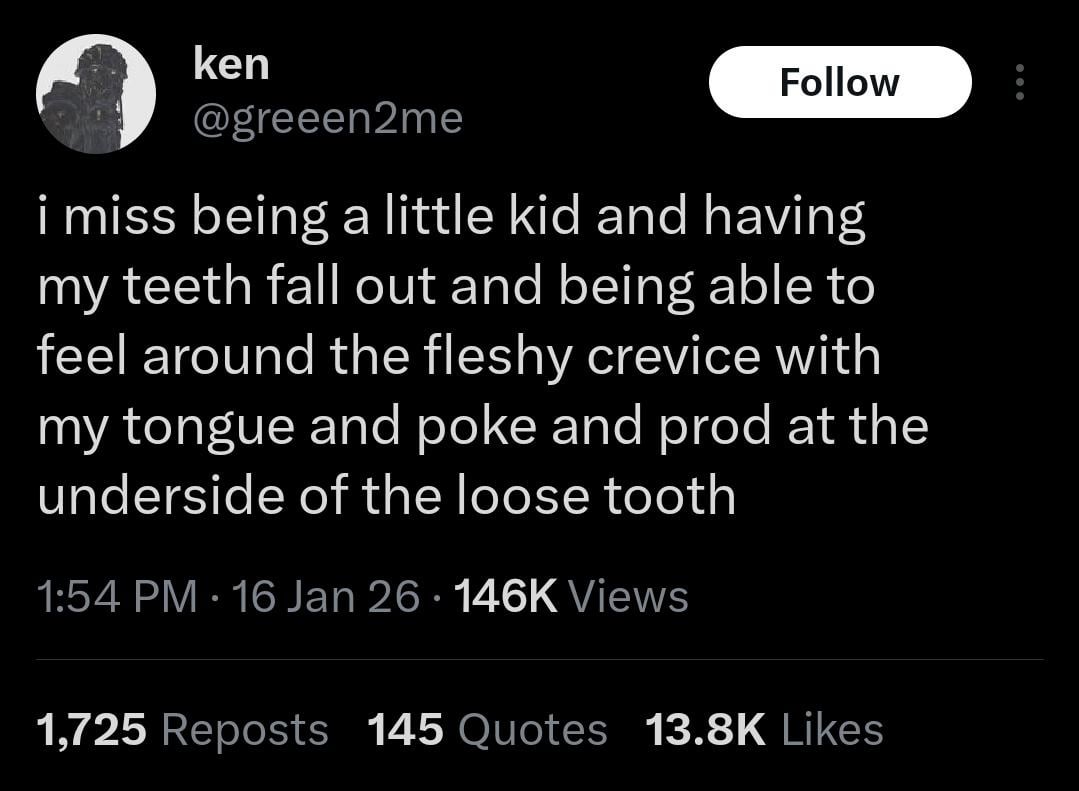Click the Quotes label

(532, 729)
